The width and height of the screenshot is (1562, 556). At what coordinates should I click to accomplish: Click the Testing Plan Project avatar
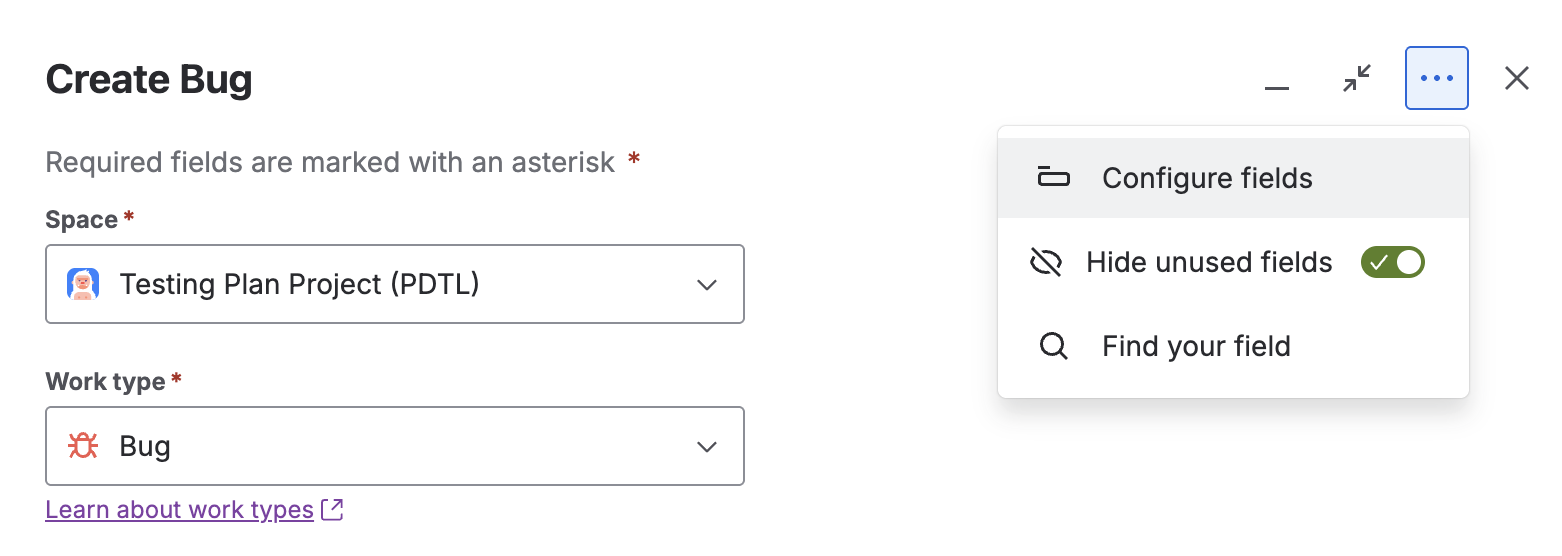click(x=83, y=285)
